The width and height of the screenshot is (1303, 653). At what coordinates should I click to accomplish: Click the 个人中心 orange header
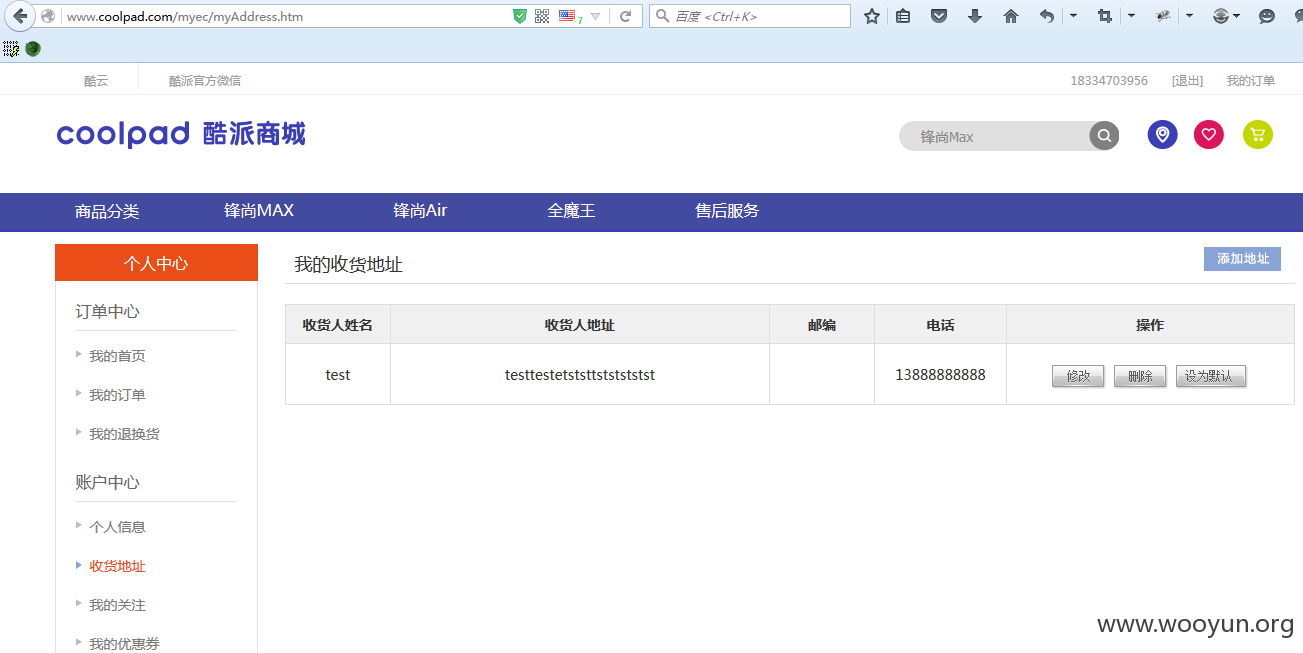[156, 263]
